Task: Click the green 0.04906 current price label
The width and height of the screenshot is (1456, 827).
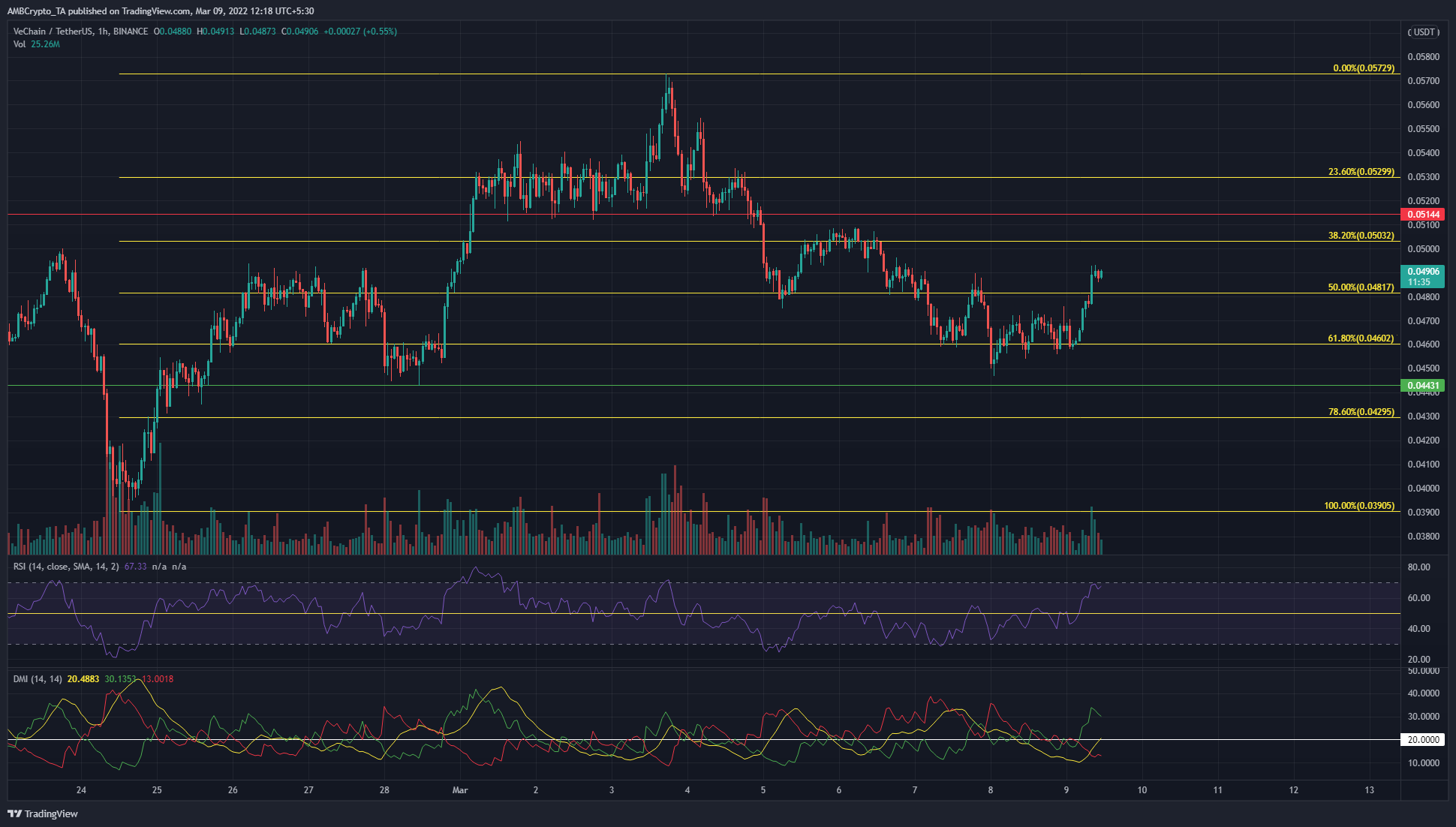Action: click(x=1423, y=272)
